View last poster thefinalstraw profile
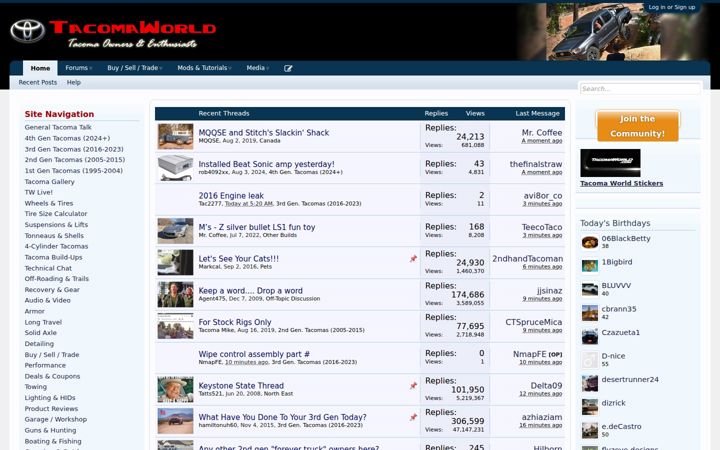720x450 pixels. (x=536, y=164)
